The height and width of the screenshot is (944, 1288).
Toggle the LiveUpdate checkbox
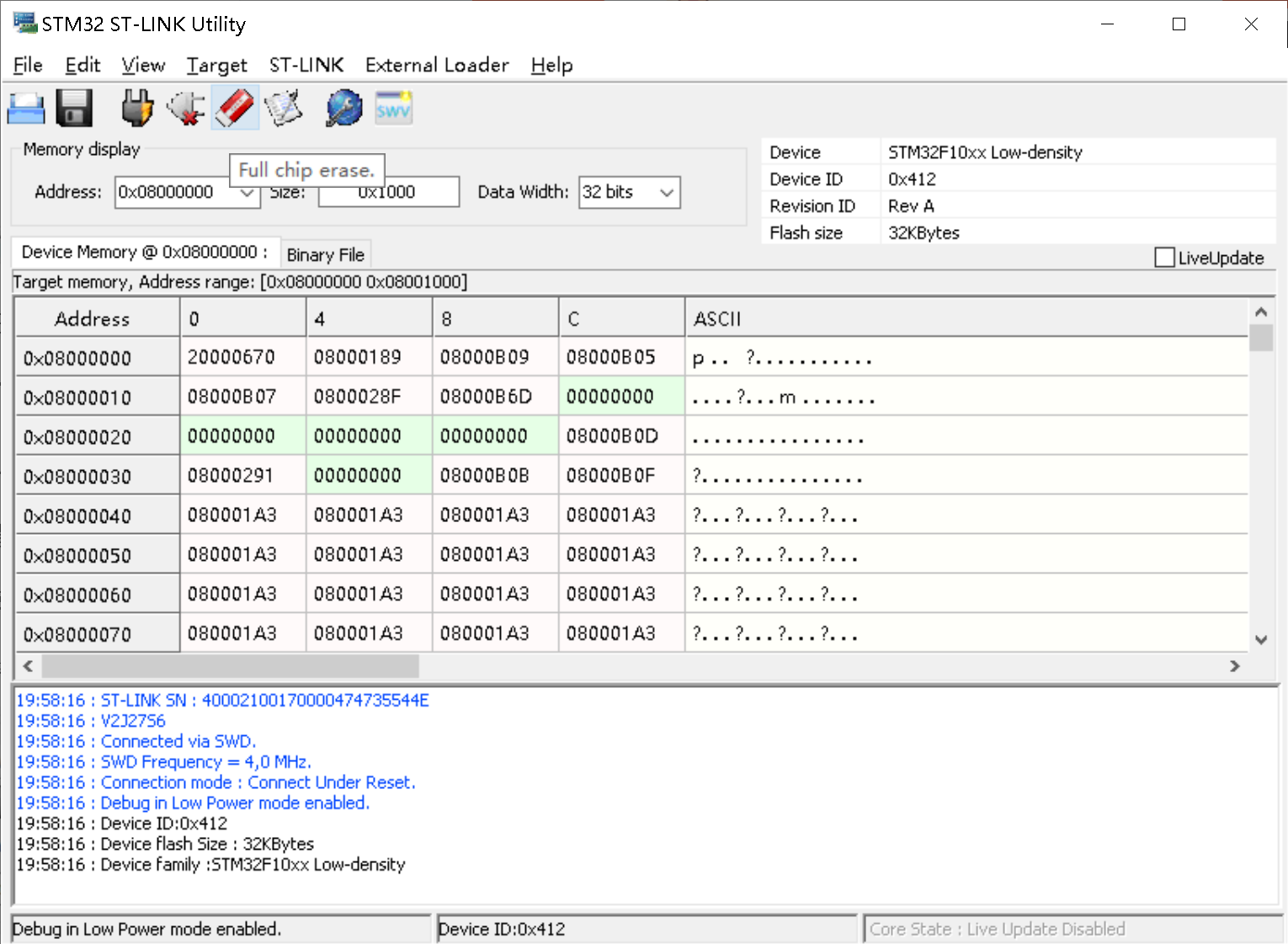click(x=1165, y=258)
